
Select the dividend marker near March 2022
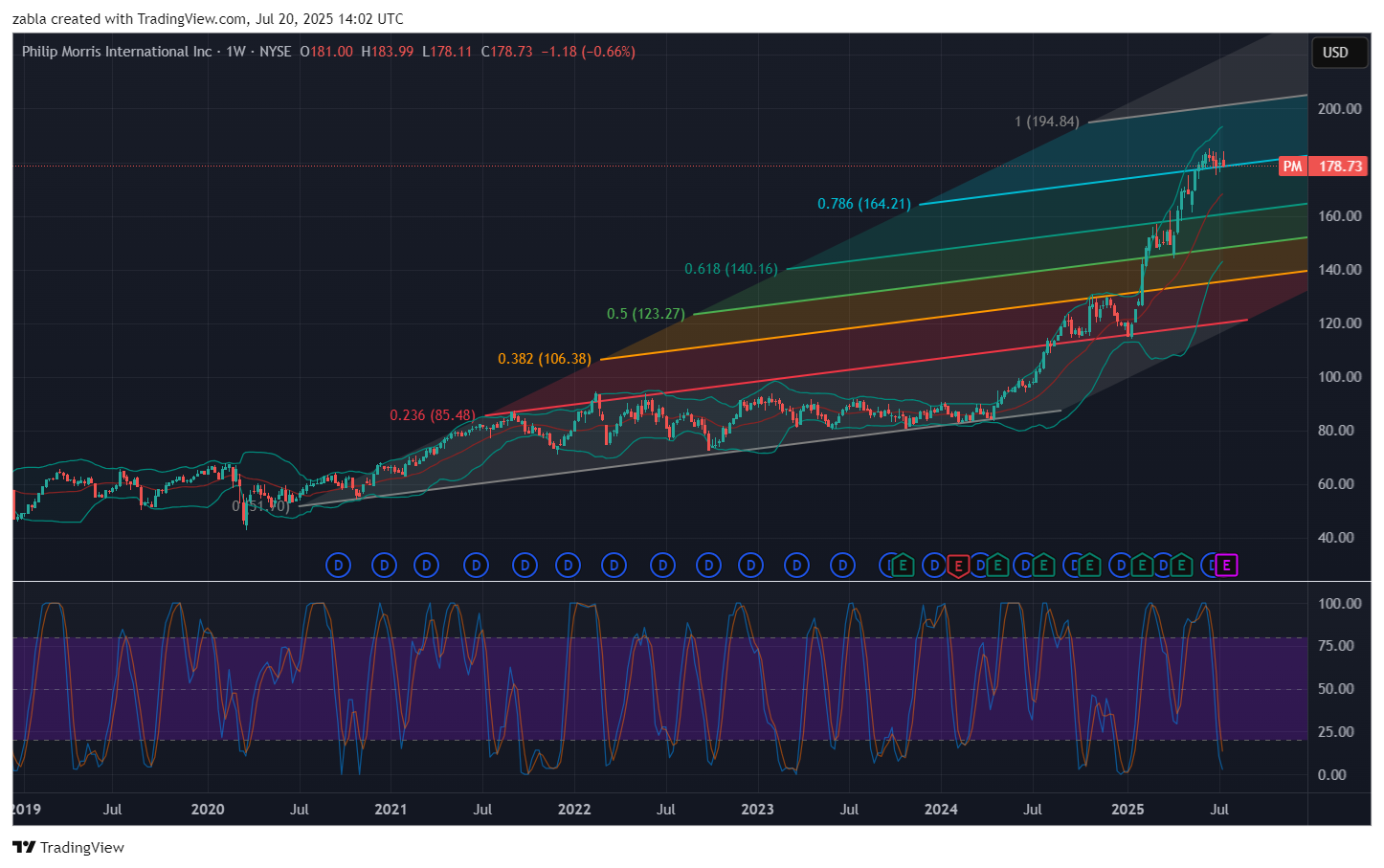click(x=614, y=566)
